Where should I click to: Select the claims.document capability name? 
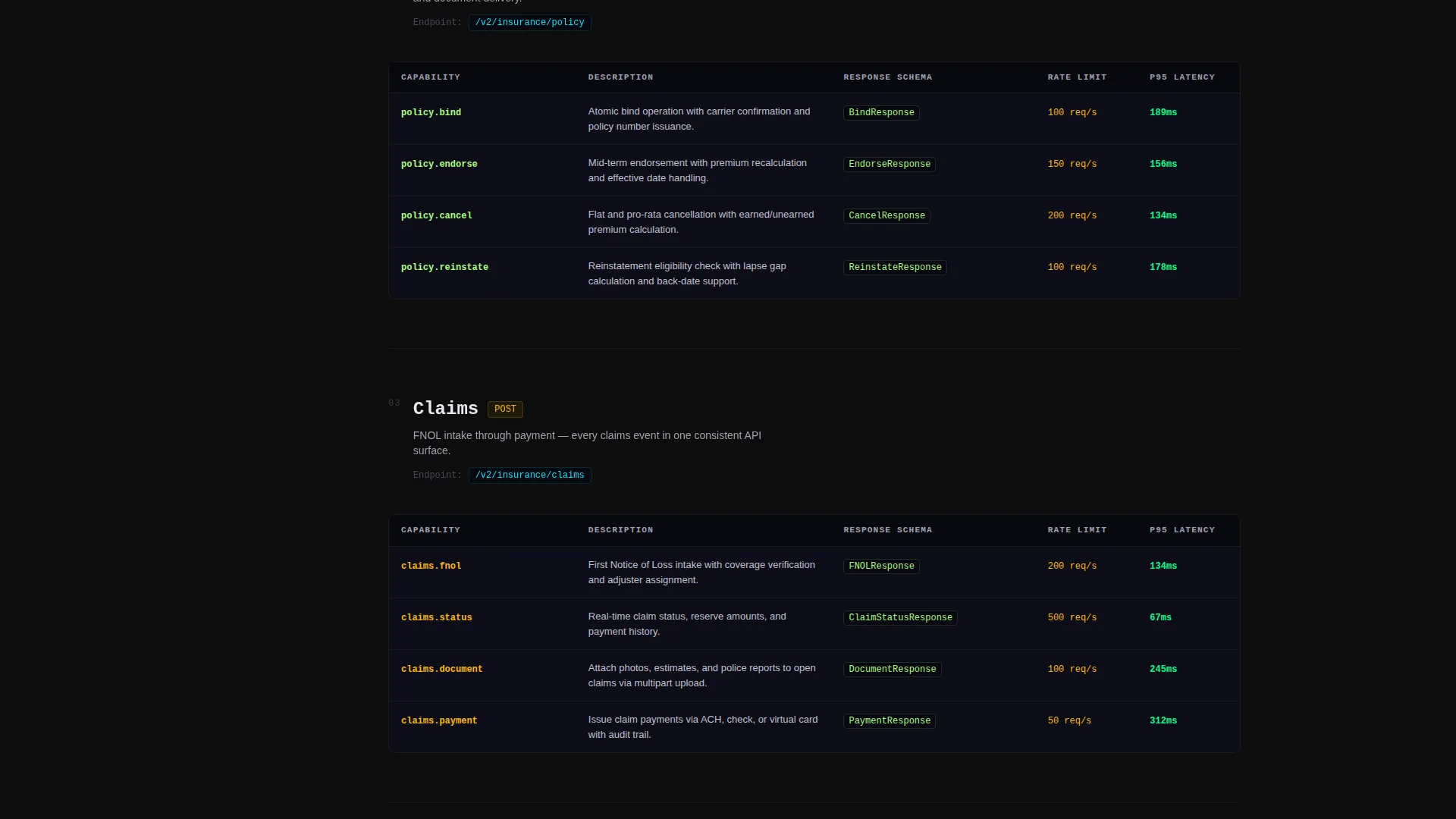442,670
